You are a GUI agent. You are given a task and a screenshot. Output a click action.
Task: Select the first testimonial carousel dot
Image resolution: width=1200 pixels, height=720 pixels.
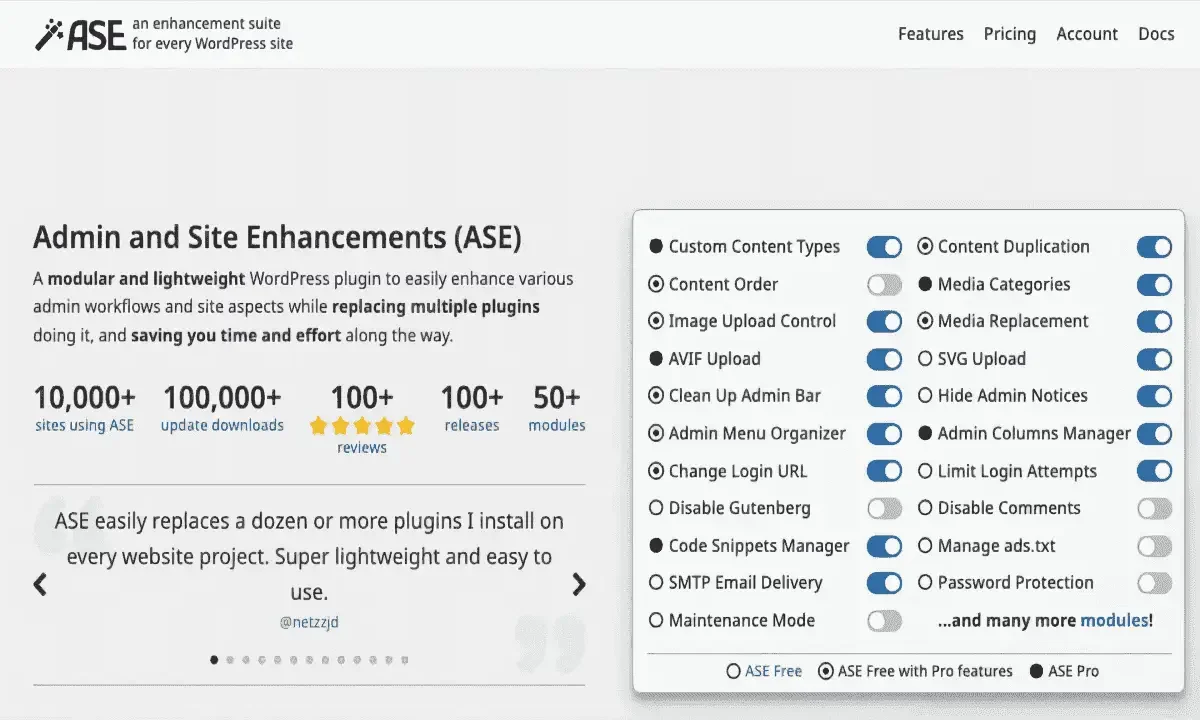(x=214, y=660)
